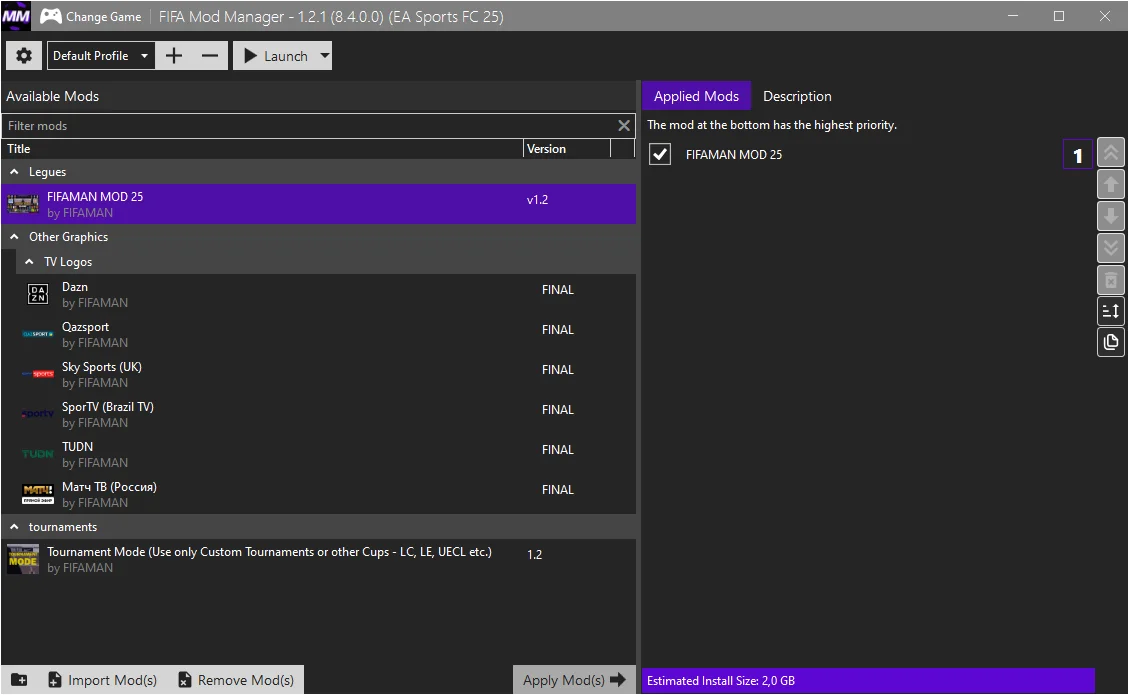The width and height of the screenshot is (1129, 695).
Task: Select the Tournament Mode mod row
Action: pos(318,560)
